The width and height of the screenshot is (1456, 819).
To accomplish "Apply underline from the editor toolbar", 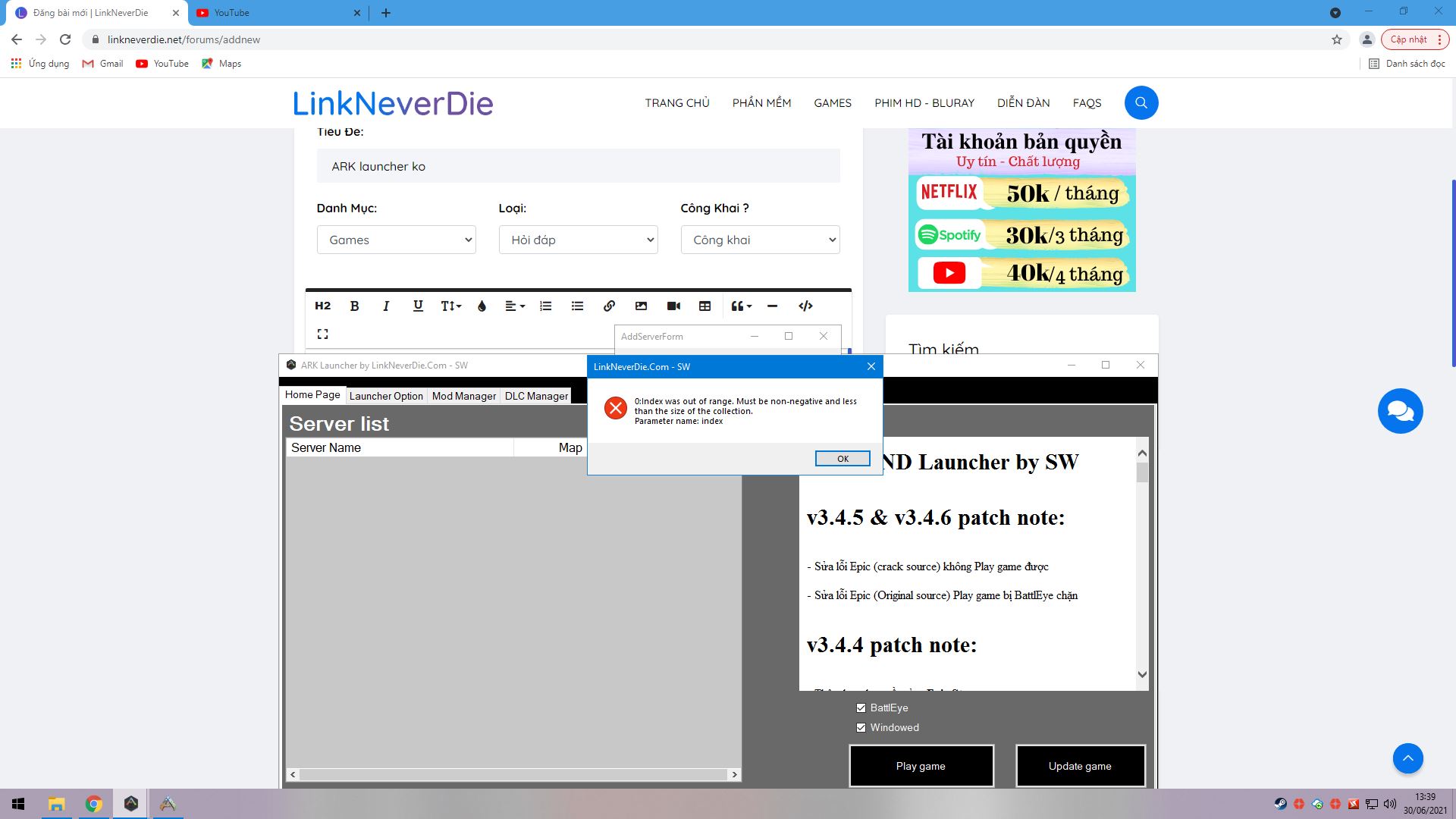I will coord(418,306).
